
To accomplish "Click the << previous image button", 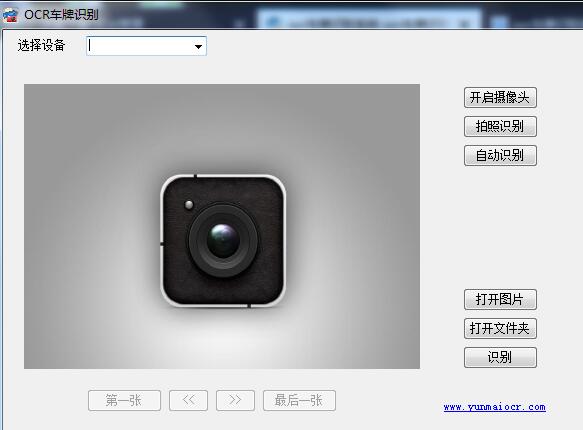I will pos(188,400).
